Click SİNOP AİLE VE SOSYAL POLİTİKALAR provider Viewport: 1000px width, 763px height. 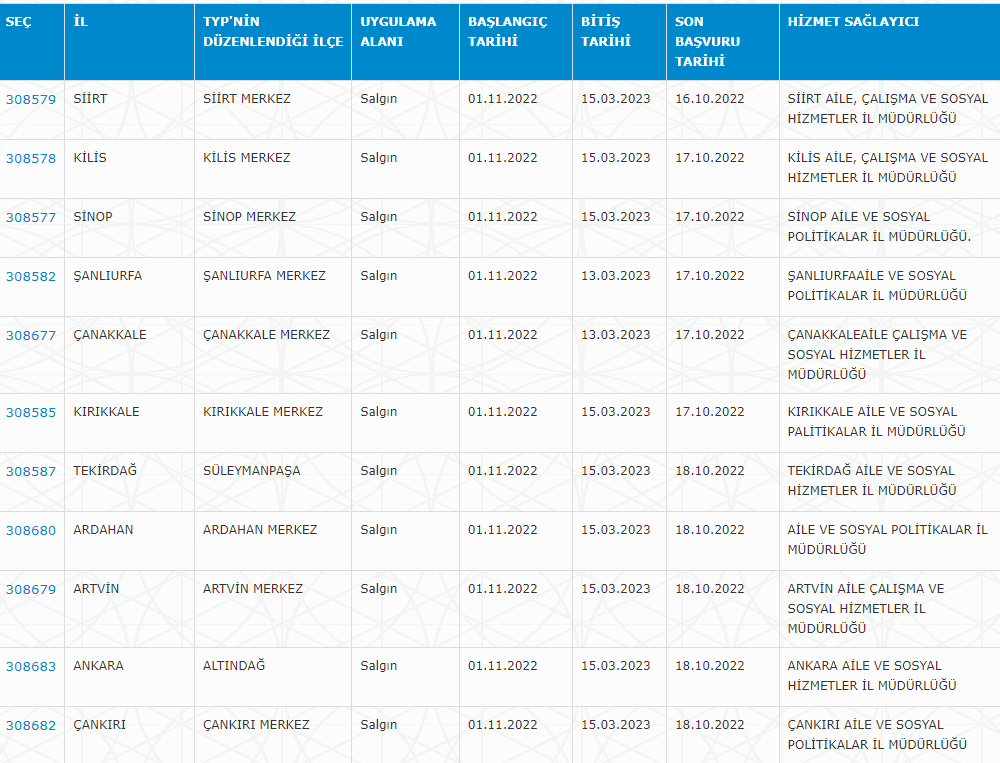click(x=879, y=227)
